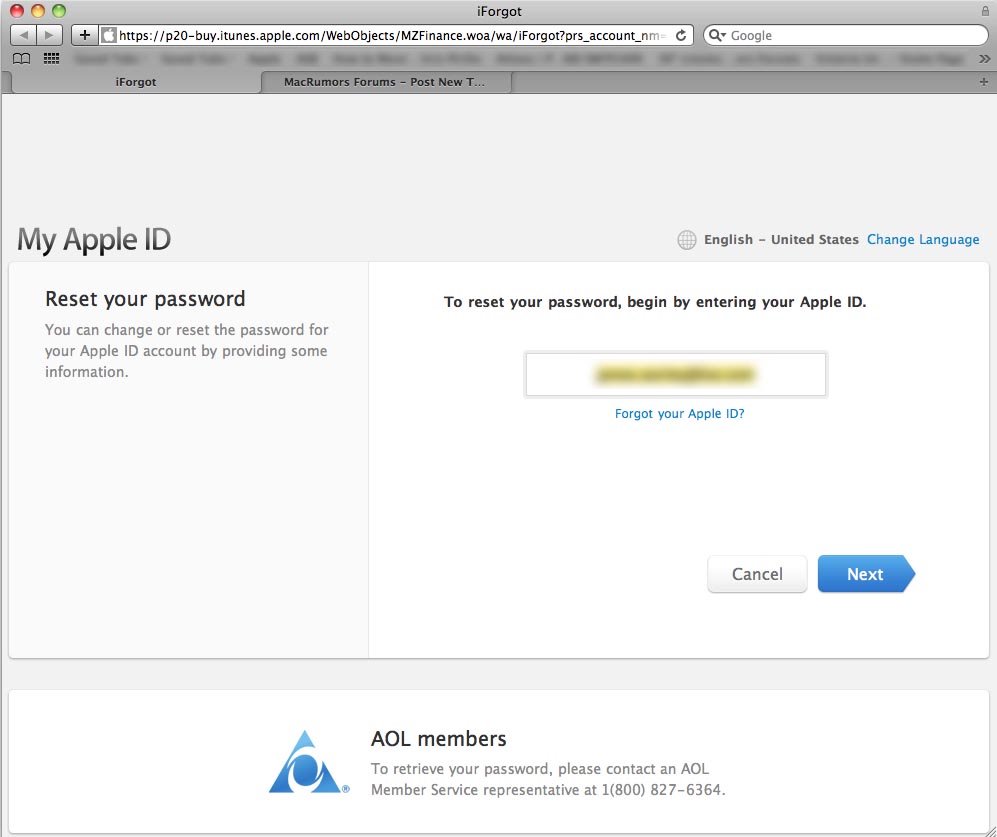The width and height of the screenshot is (997, 837).
Task: Zoom the window with the green button
Action: tap(59, 11)
